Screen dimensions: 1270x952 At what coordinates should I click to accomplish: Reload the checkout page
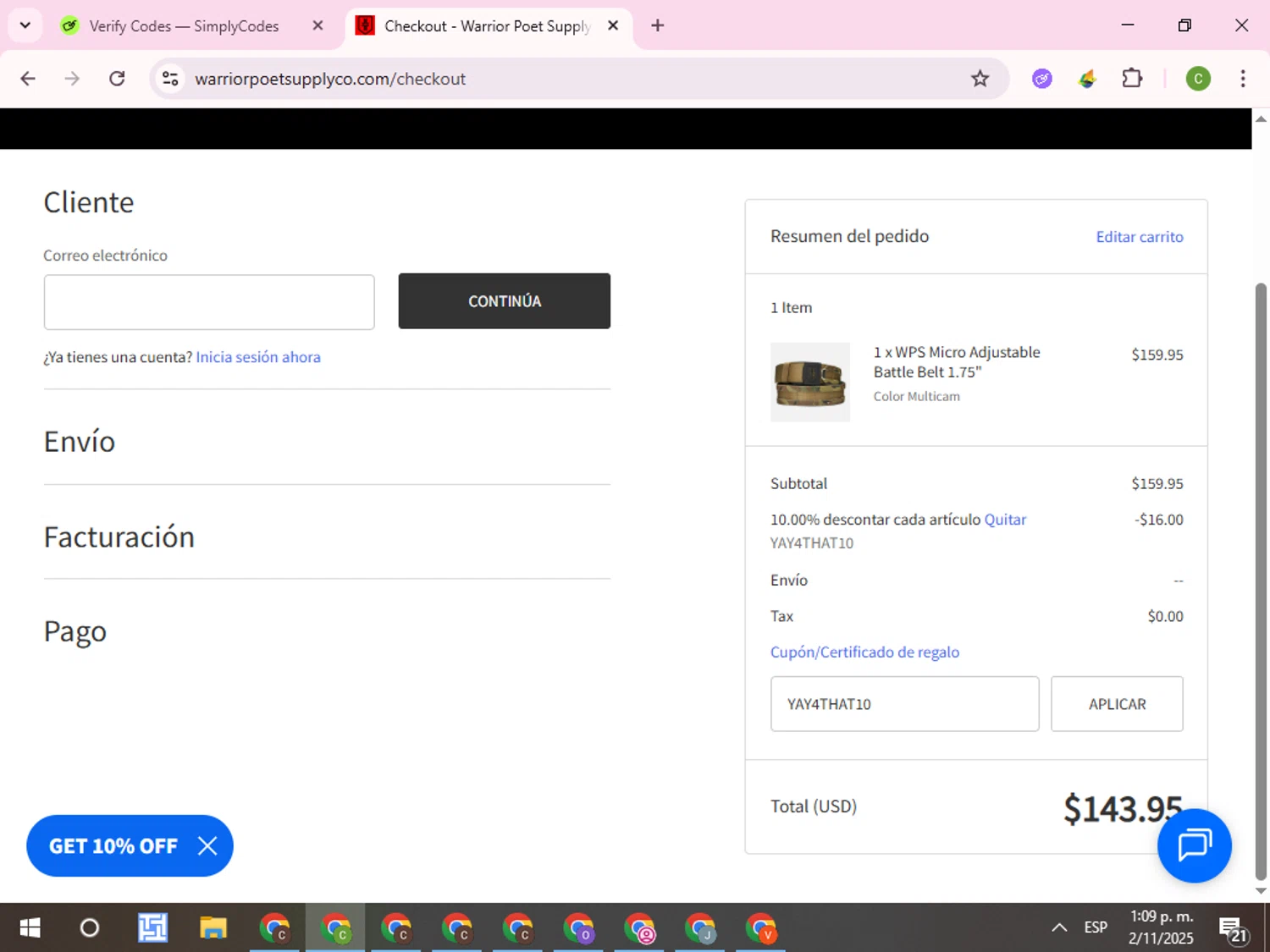click(117, 79)
